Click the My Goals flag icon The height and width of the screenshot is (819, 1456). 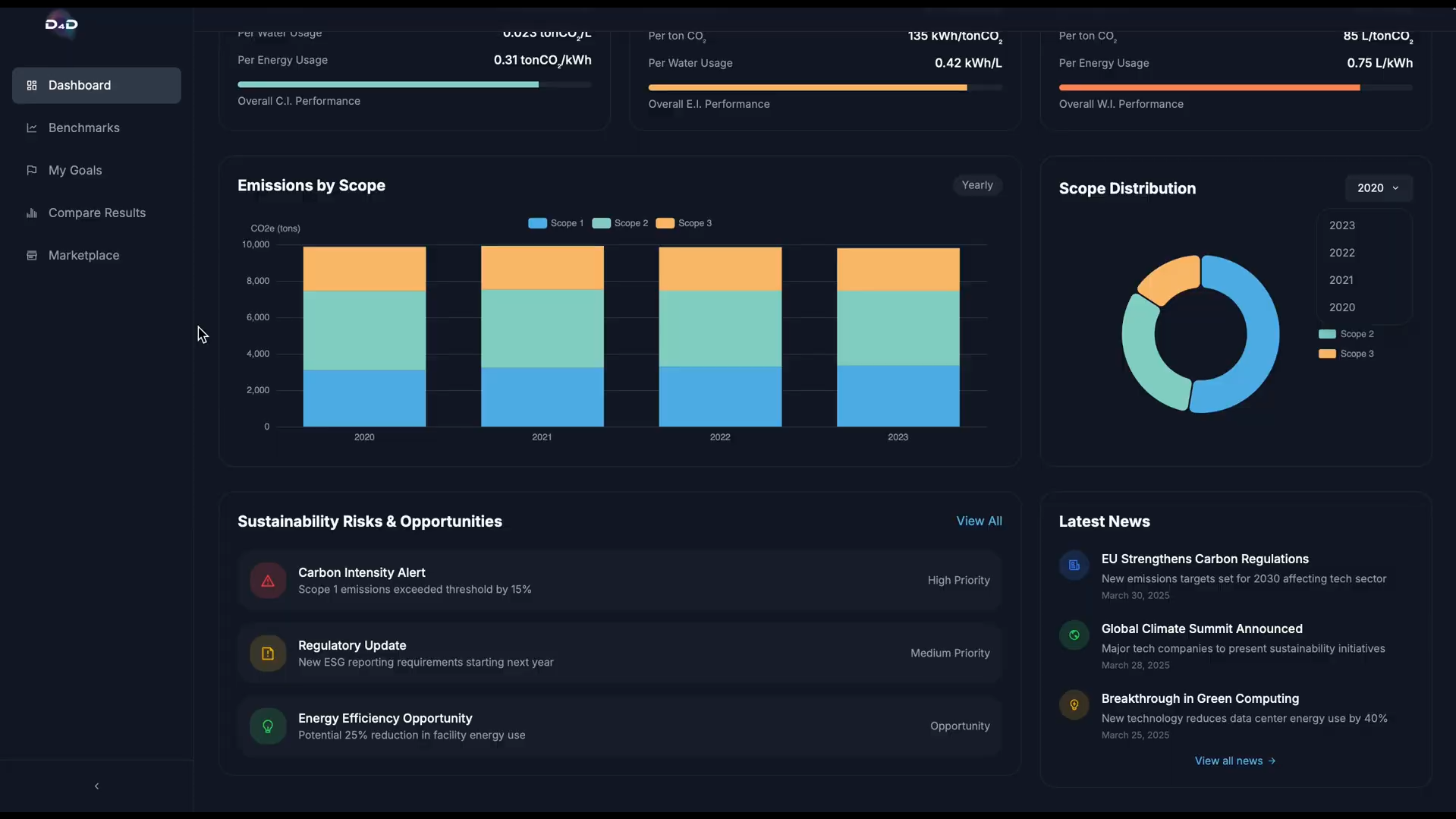click(x=32, y=170)
